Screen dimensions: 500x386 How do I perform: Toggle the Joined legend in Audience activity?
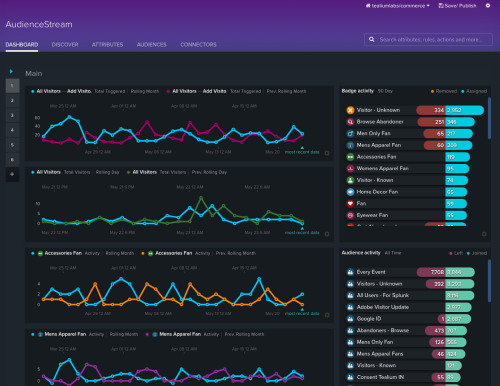coord(477,253)
